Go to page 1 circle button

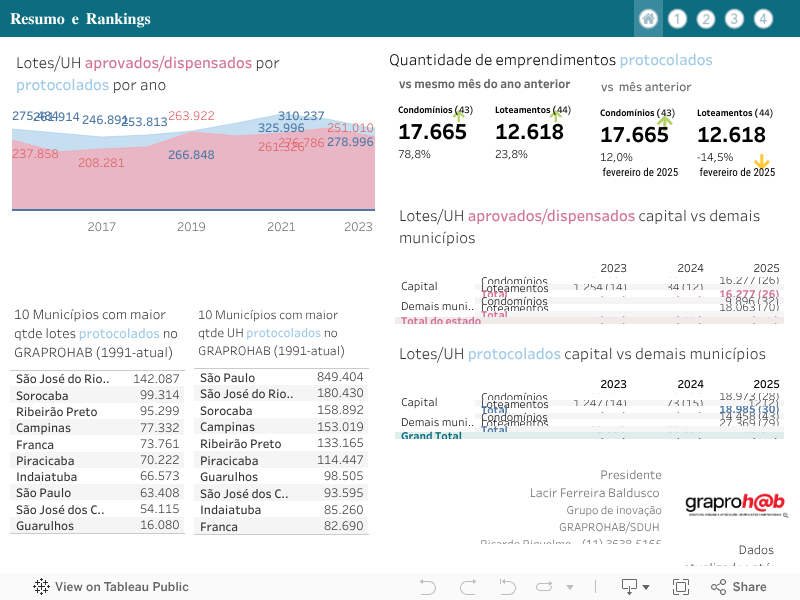tap(677, 19)
